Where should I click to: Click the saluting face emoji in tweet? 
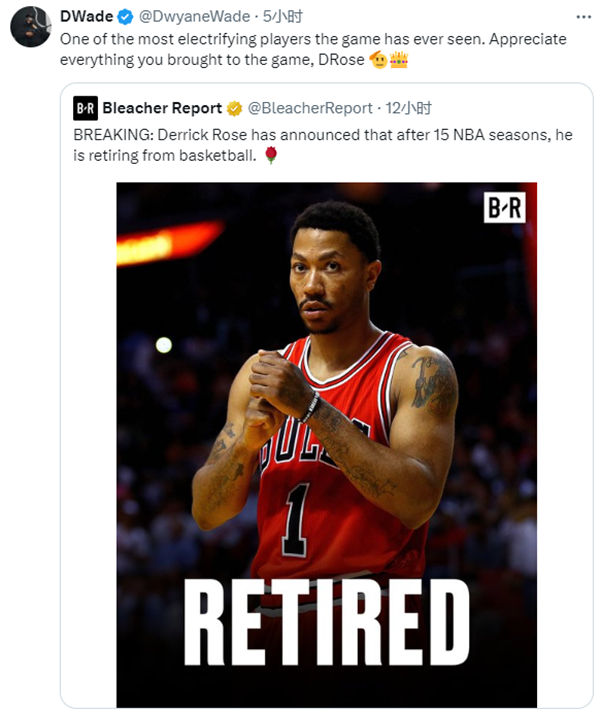tap(378, 59)
